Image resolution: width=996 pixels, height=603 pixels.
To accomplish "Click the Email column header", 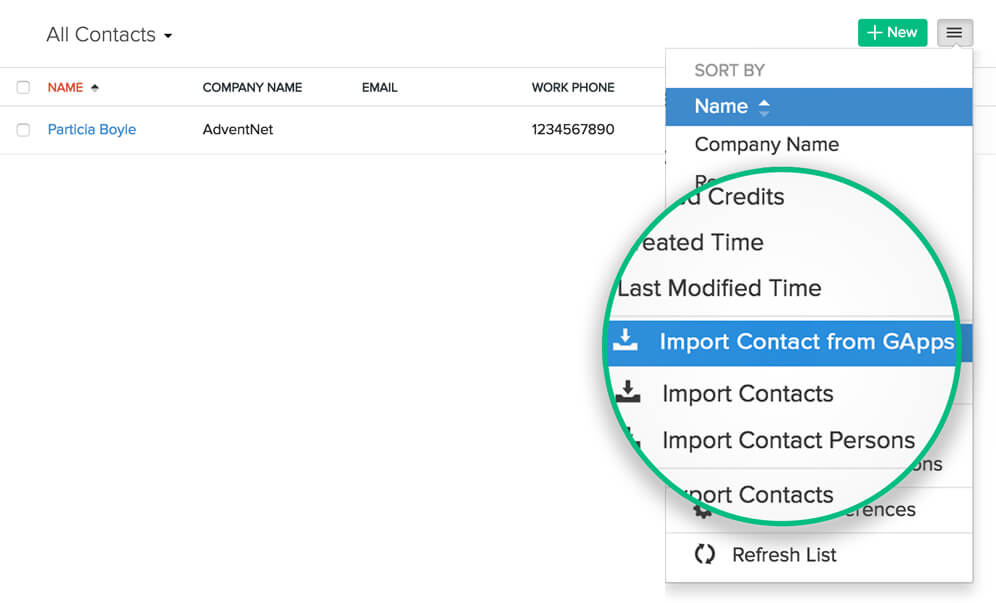I will (379, 88).
